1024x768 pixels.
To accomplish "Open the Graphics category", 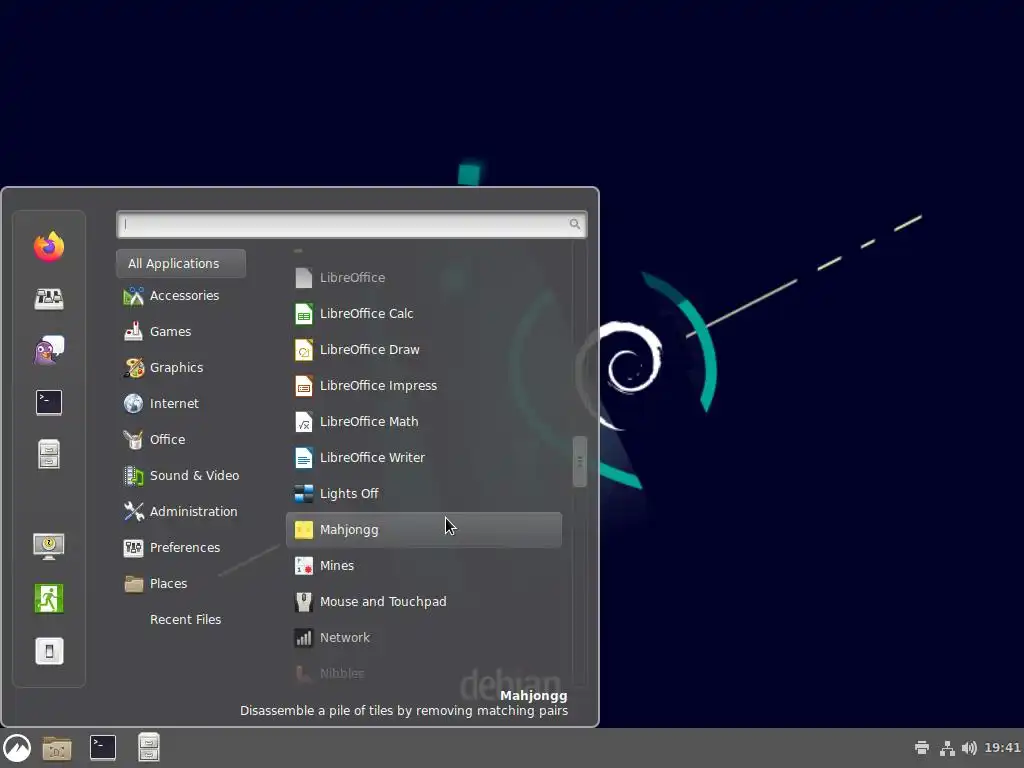I will click(x=181, y=368).
